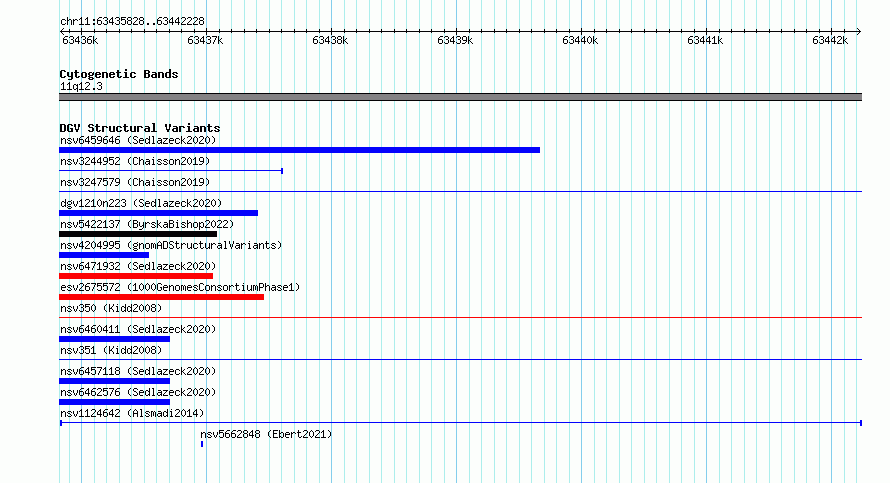Select the red nsv6471932 variant bar

(136, 276)
